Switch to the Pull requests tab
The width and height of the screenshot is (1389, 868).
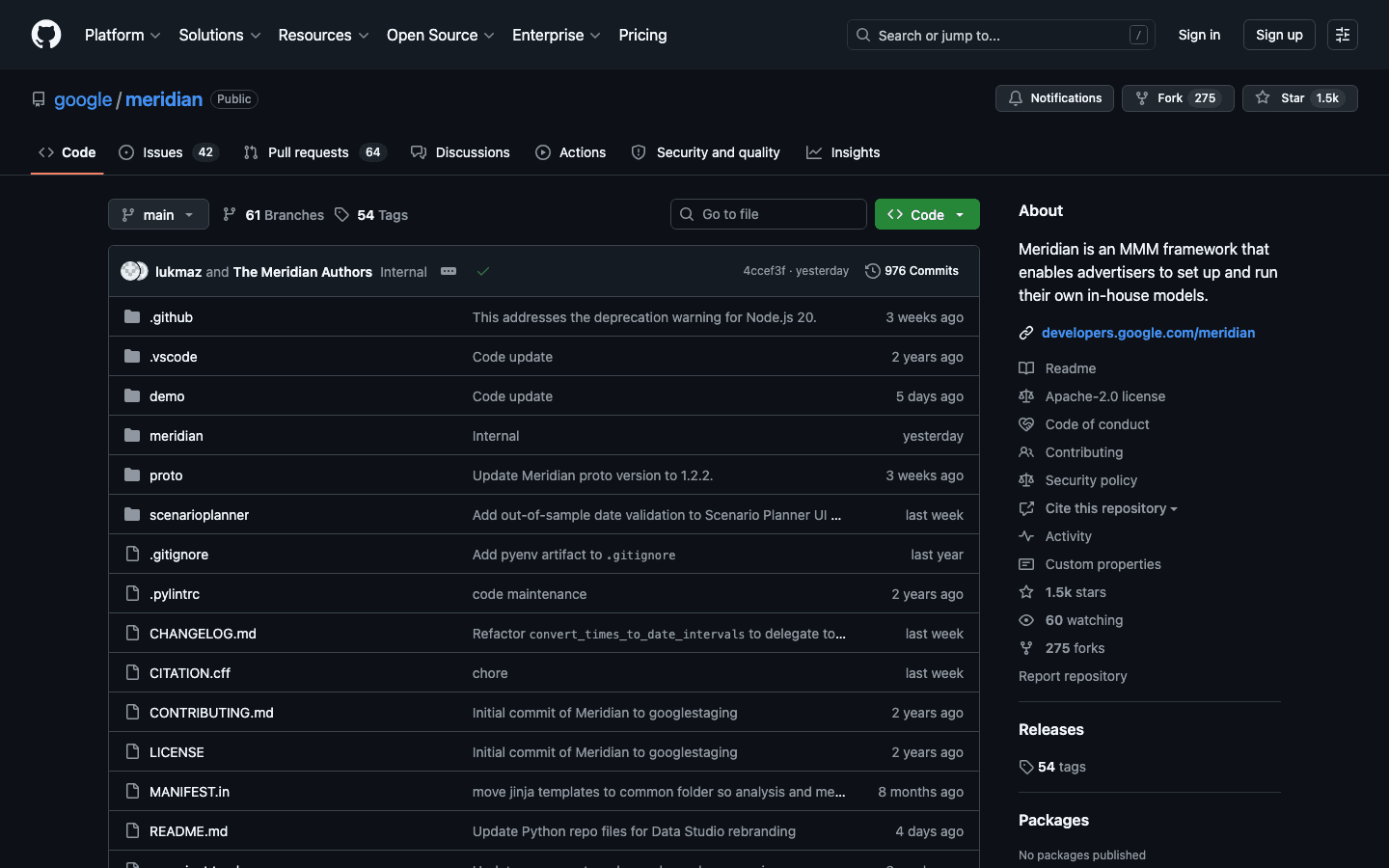314,152
